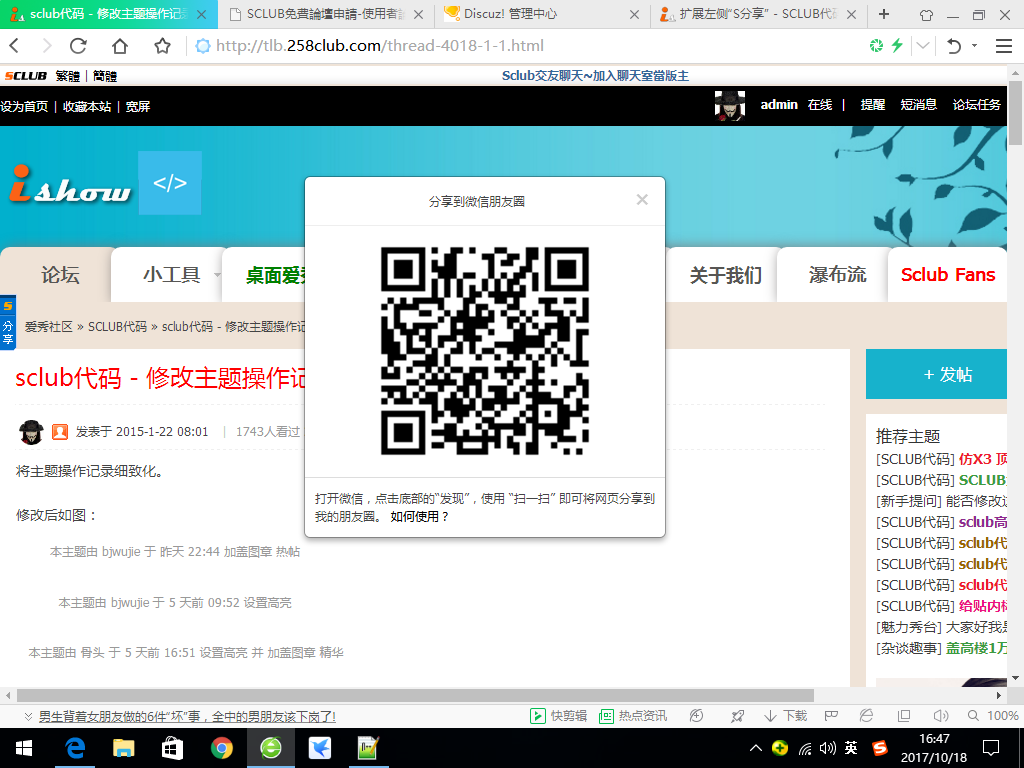Open the 瀑布流 navigation tab
This screenshot has height=768, width=1024.
click(837, 275)
